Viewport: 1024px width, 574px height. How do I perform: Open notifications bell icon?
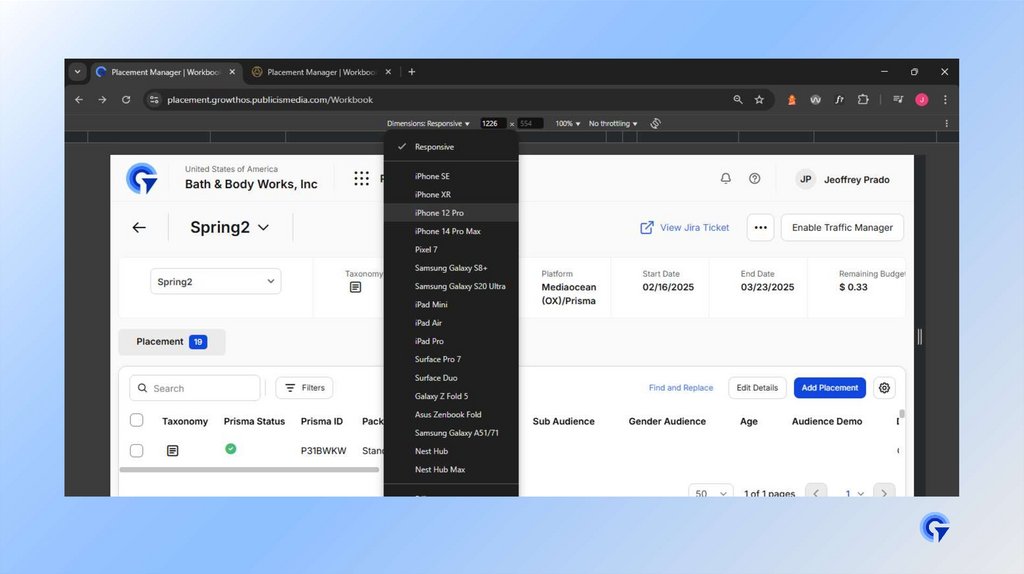click(x=726, y=178)
